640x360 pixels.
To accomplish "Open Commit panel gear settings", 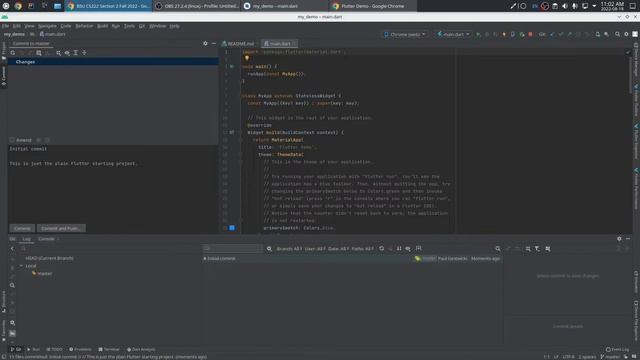I will point(205,43).
